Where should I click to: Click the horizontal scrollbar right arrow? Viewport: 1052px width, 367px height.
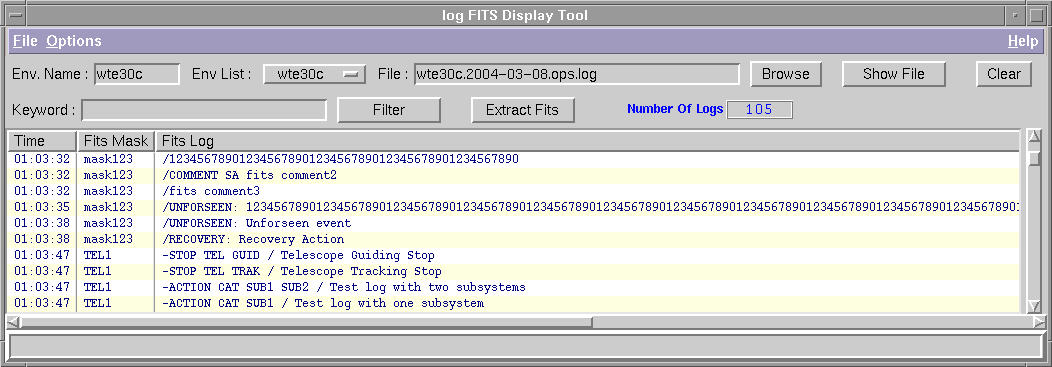coord(1039,323)
